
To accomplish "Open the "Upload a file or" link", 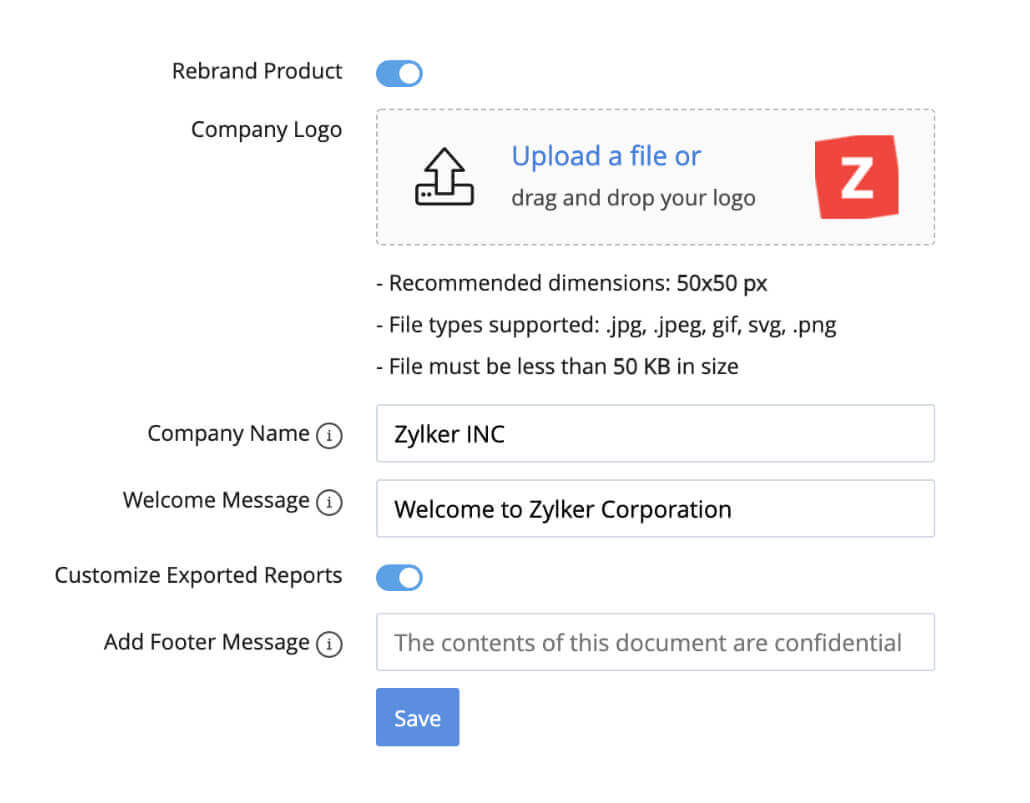I will [606, 156].
